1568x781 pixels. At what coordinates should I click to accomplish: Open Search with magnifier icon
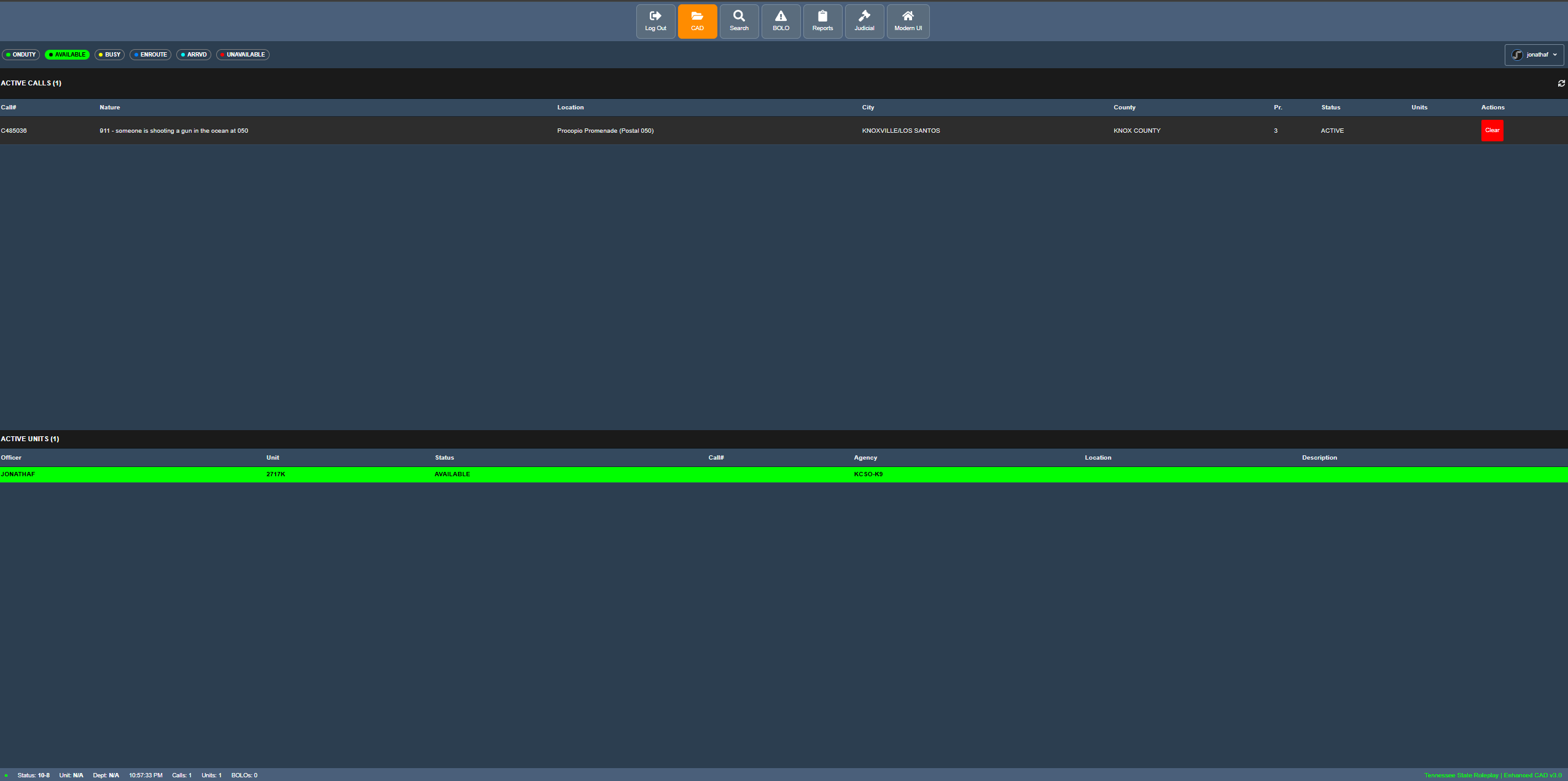point(739,22)
